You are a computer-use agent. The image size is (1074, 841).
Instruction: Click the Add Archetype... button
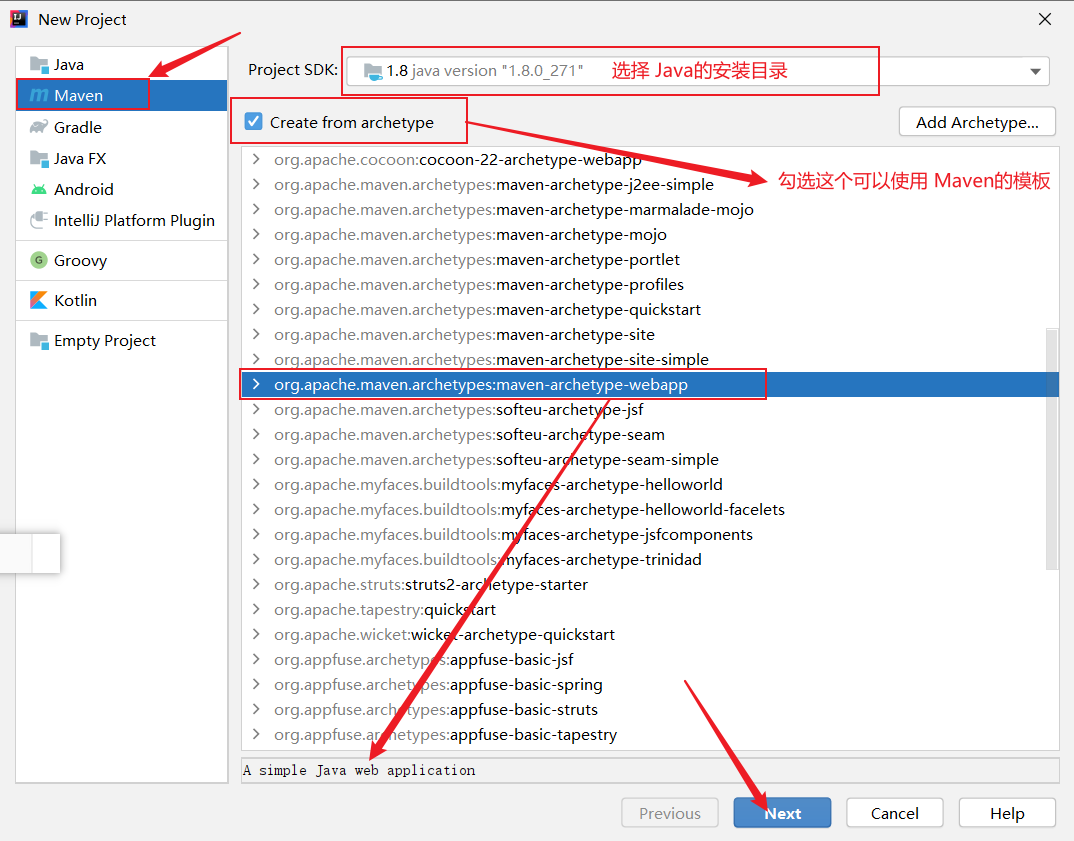pos(977,122)
